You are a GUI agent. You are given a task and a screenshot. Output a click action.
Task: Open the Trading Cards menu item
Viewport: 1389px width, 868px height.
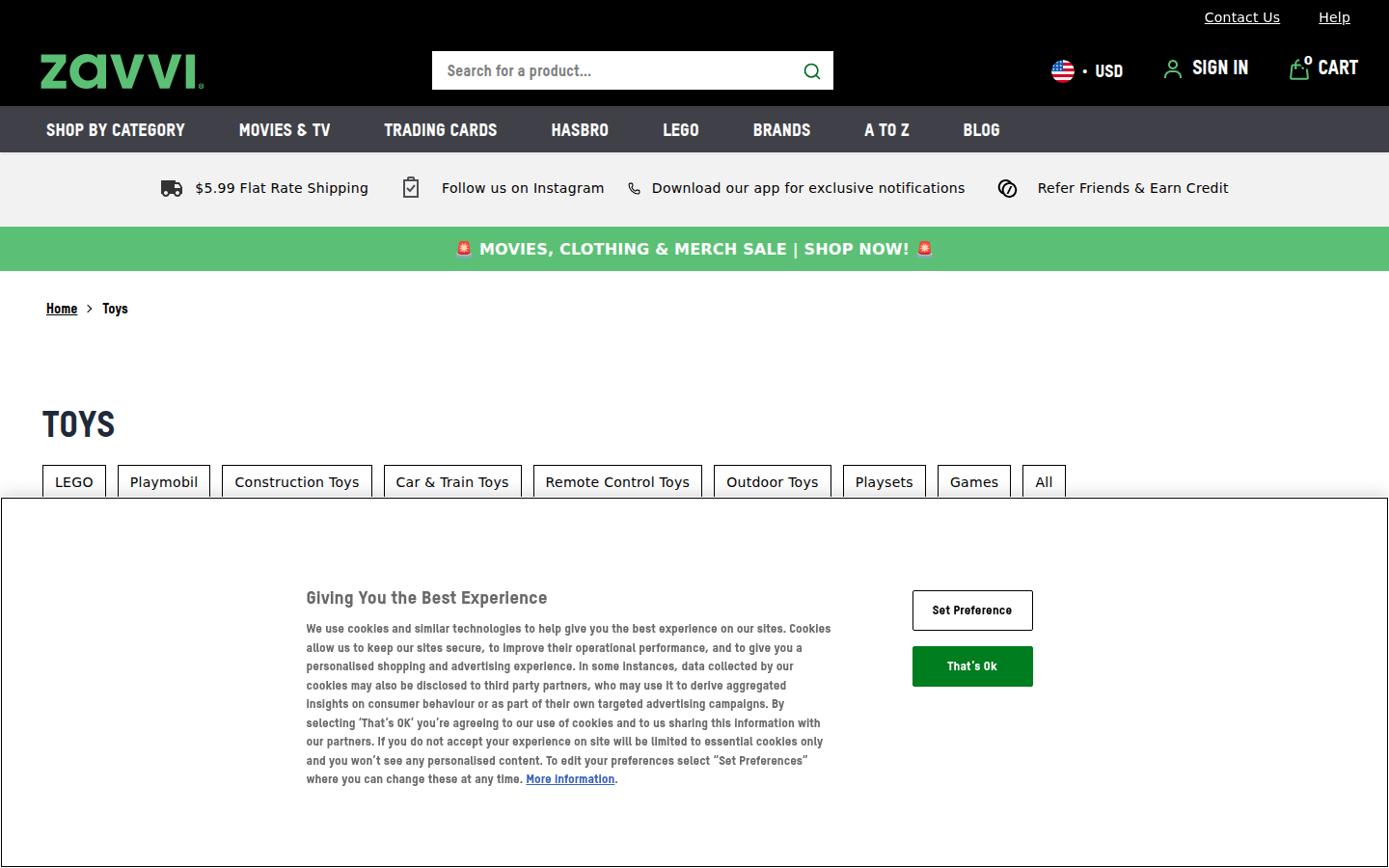440,130
